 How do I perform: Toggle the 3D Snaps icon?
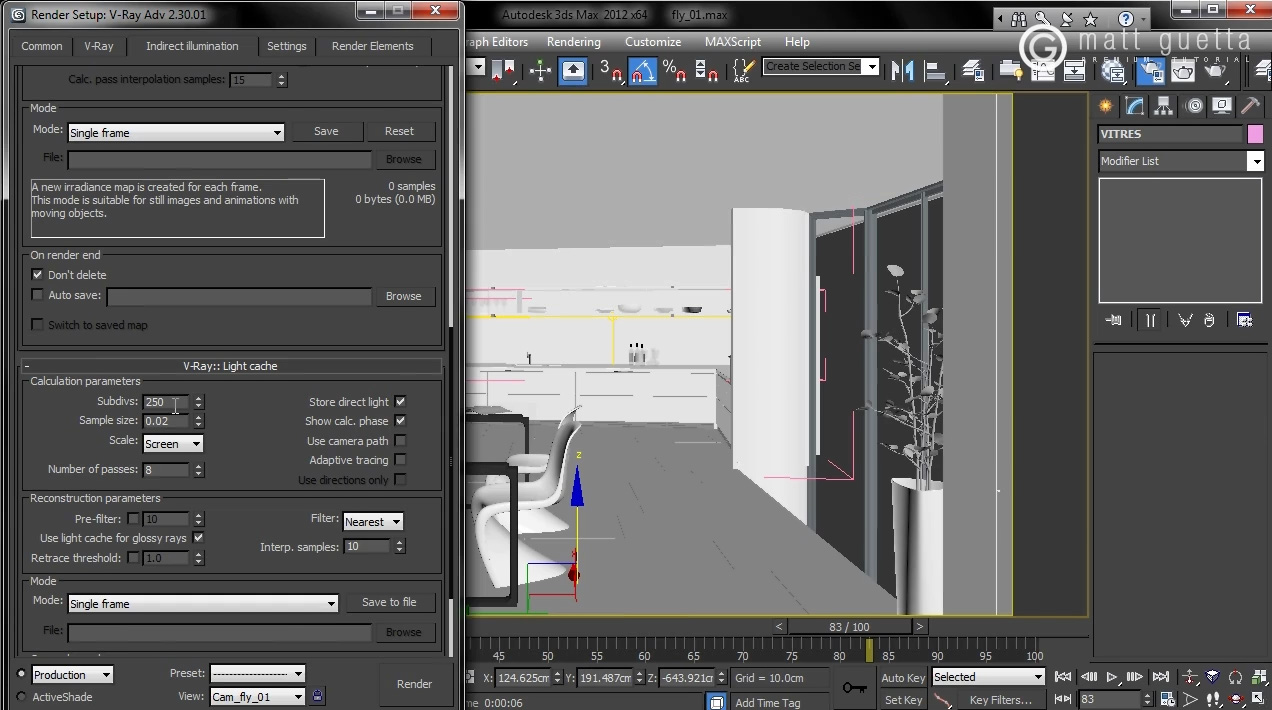pyautogui.click(x=611, y=70)
